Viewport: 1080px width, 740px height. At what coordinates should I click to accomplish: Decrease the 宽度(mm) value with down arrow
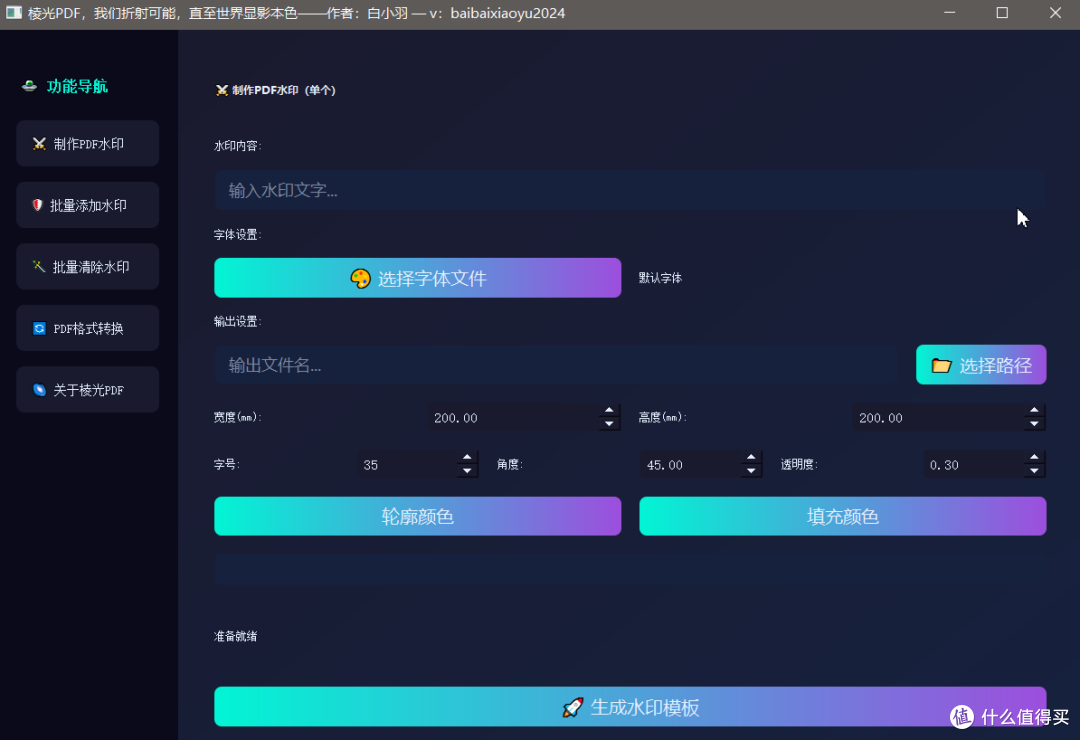pos(609,424)
